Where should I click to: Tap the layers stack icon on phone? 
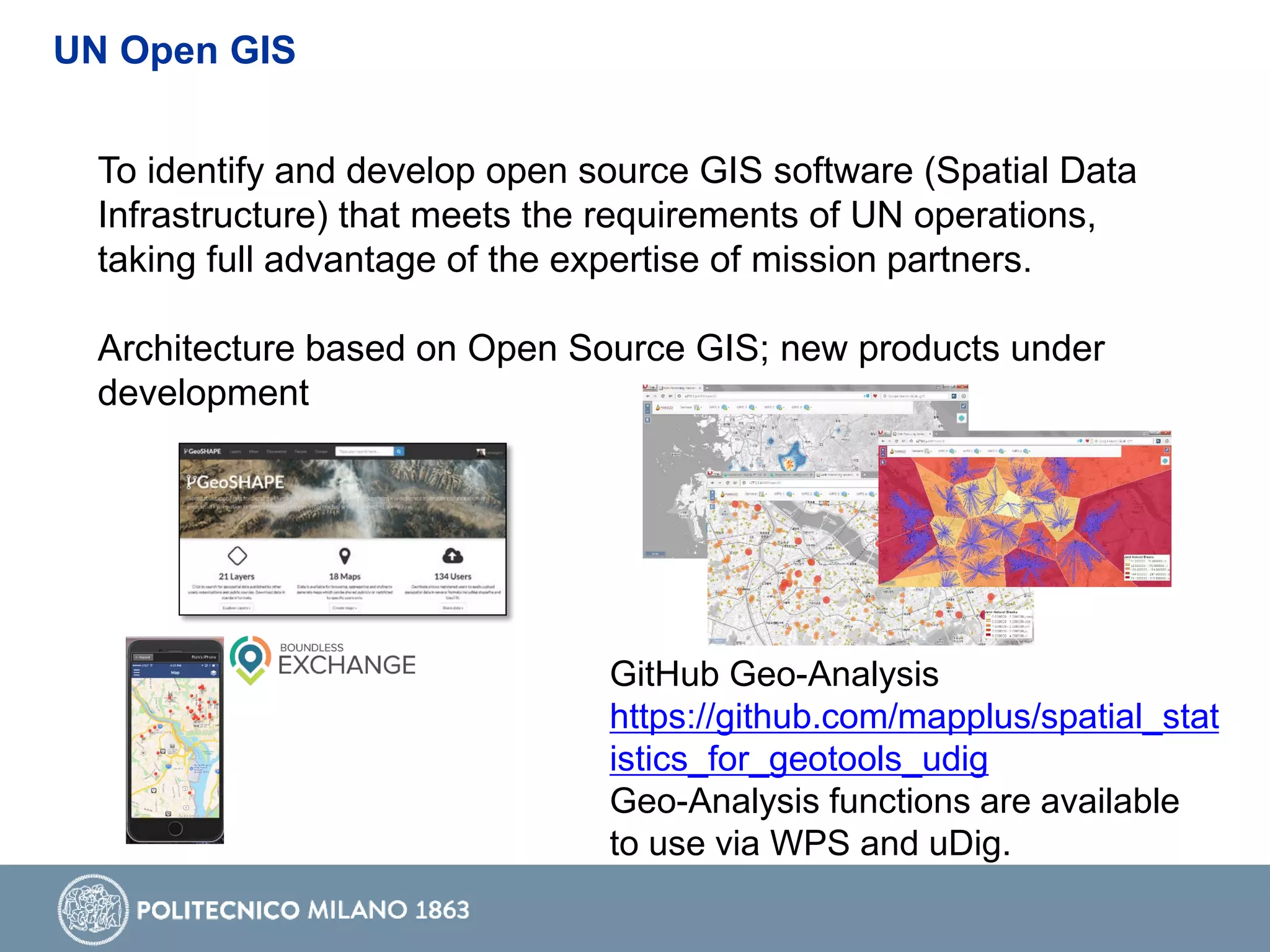click(213, 672)
